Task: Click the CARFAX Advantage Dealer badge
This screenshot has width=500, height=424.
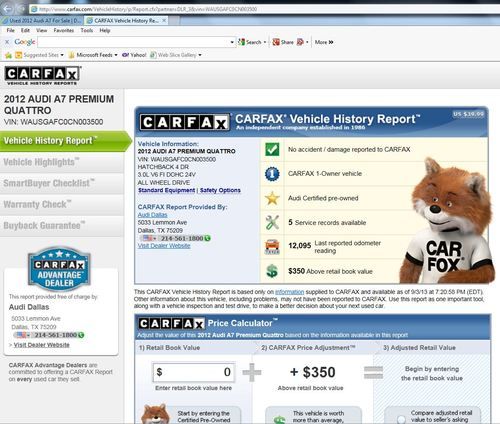Action: pyautogui.click(x=59, y=269)
